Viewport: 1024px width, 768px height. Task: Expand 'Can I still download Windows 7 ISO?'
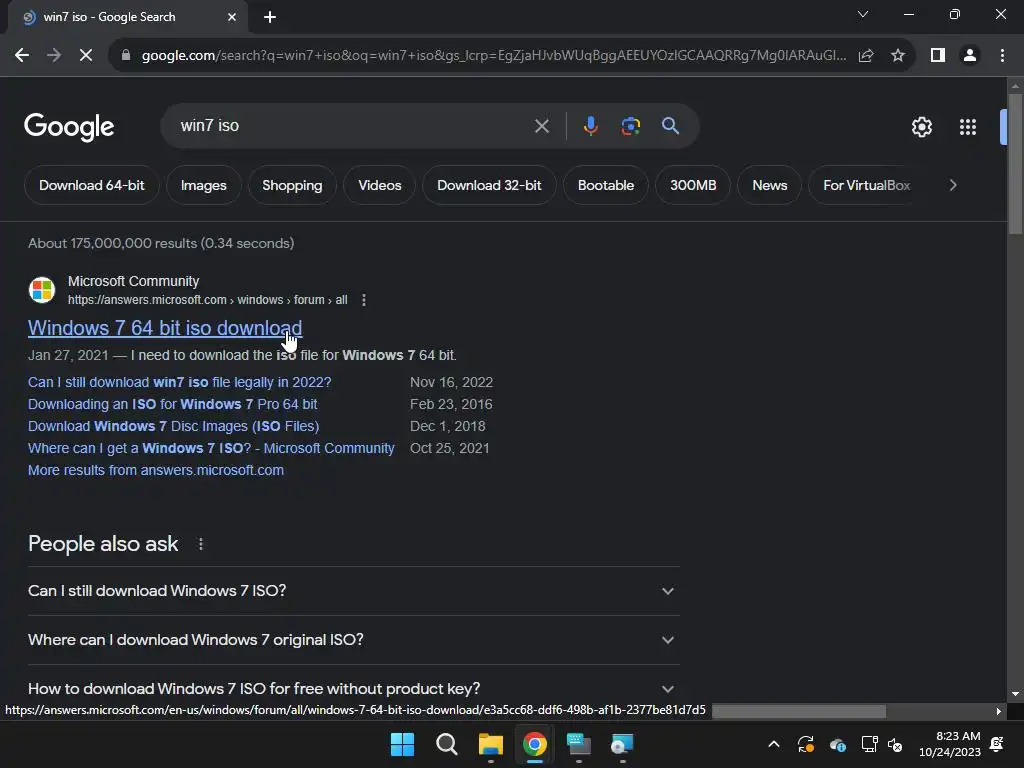click(x=353, y=591)
